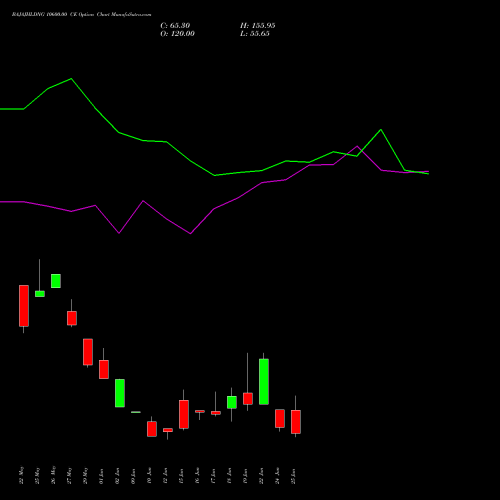Click the green candle above 26 May
This screenshot has height=500, width=500.
(x=56, y=281)
